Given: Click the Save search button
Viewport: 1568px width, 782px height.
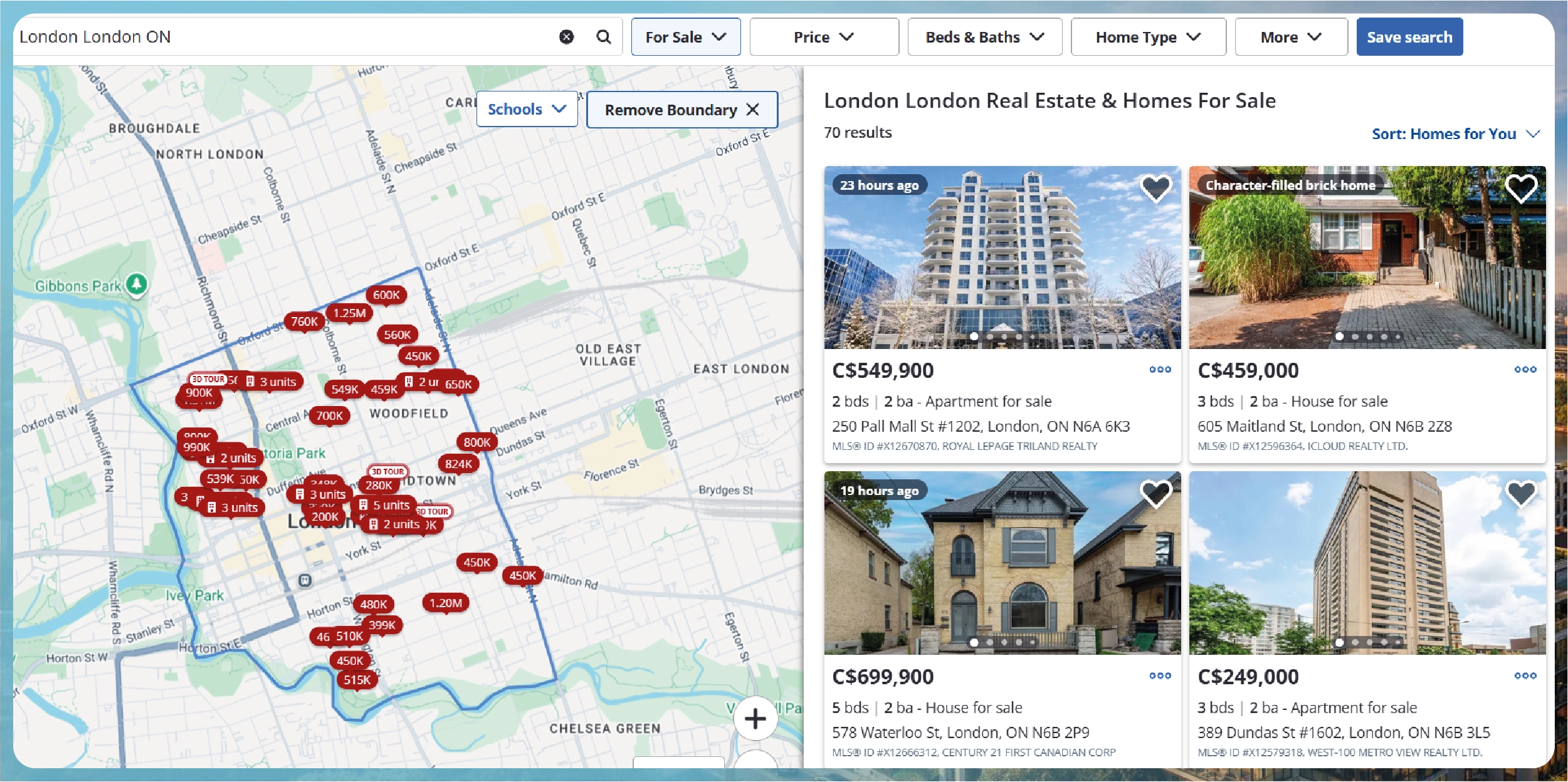Looking at the screenshot, I should [x=1409, y=37].
